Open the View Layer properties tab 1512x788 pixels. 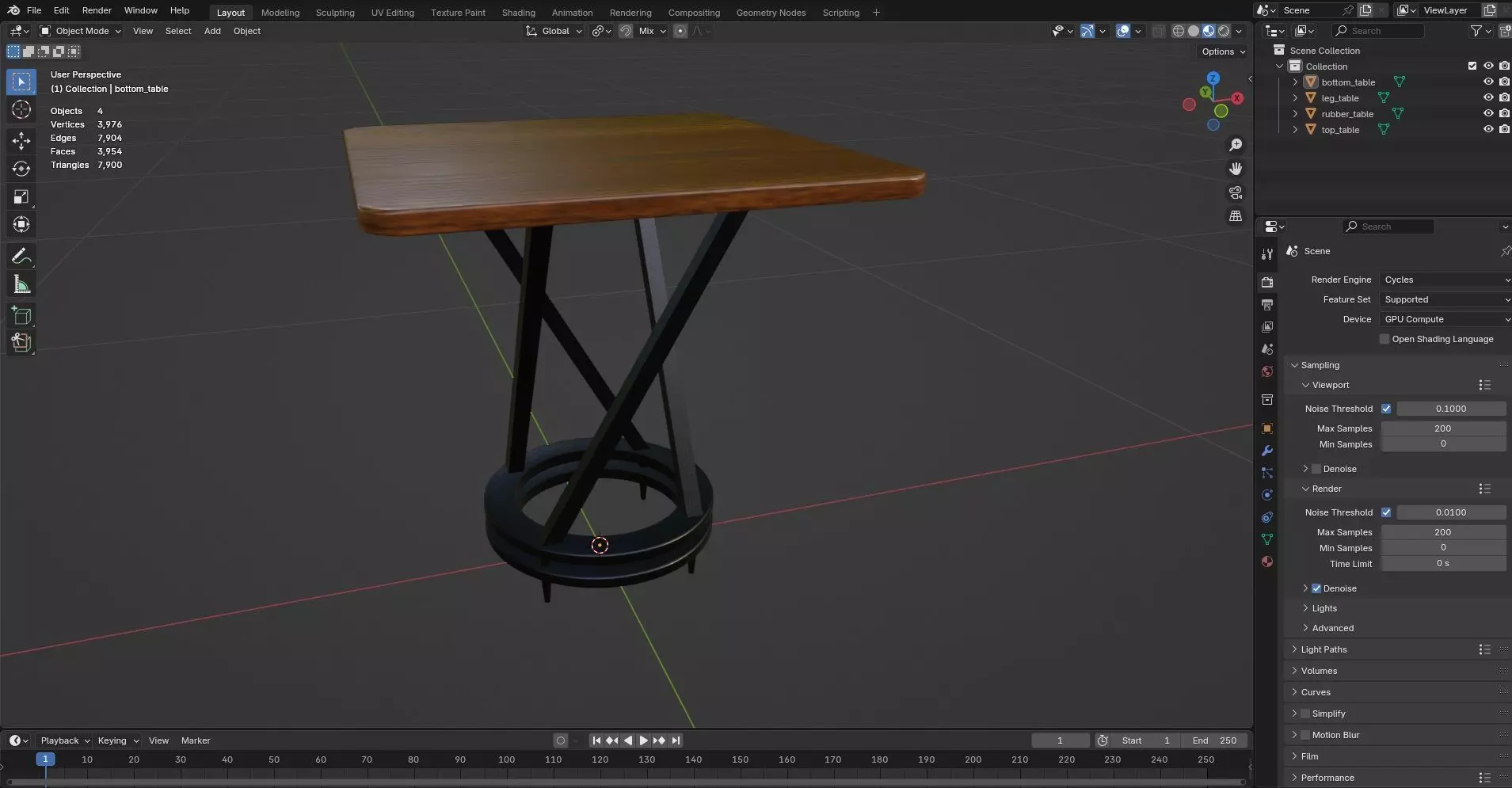tap(1267, 326)
